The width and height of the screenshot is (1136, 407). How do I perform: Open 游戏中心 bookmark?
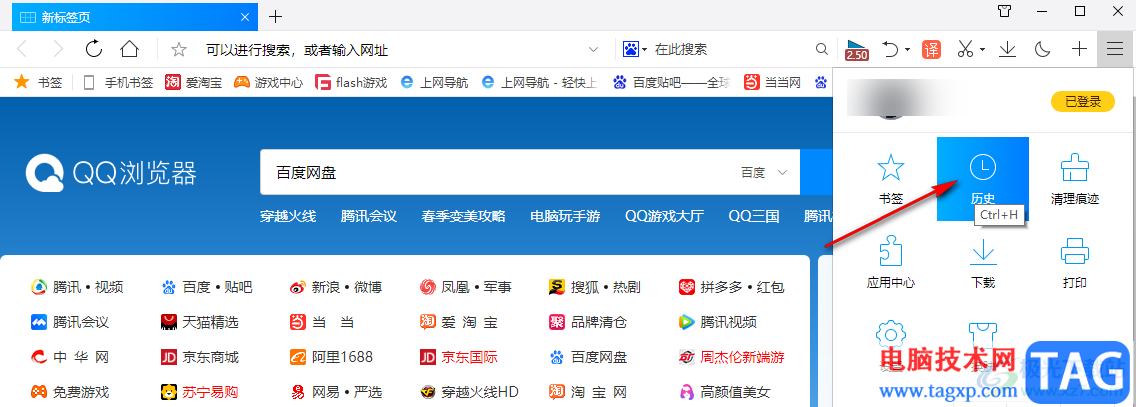tap(269, 83)
